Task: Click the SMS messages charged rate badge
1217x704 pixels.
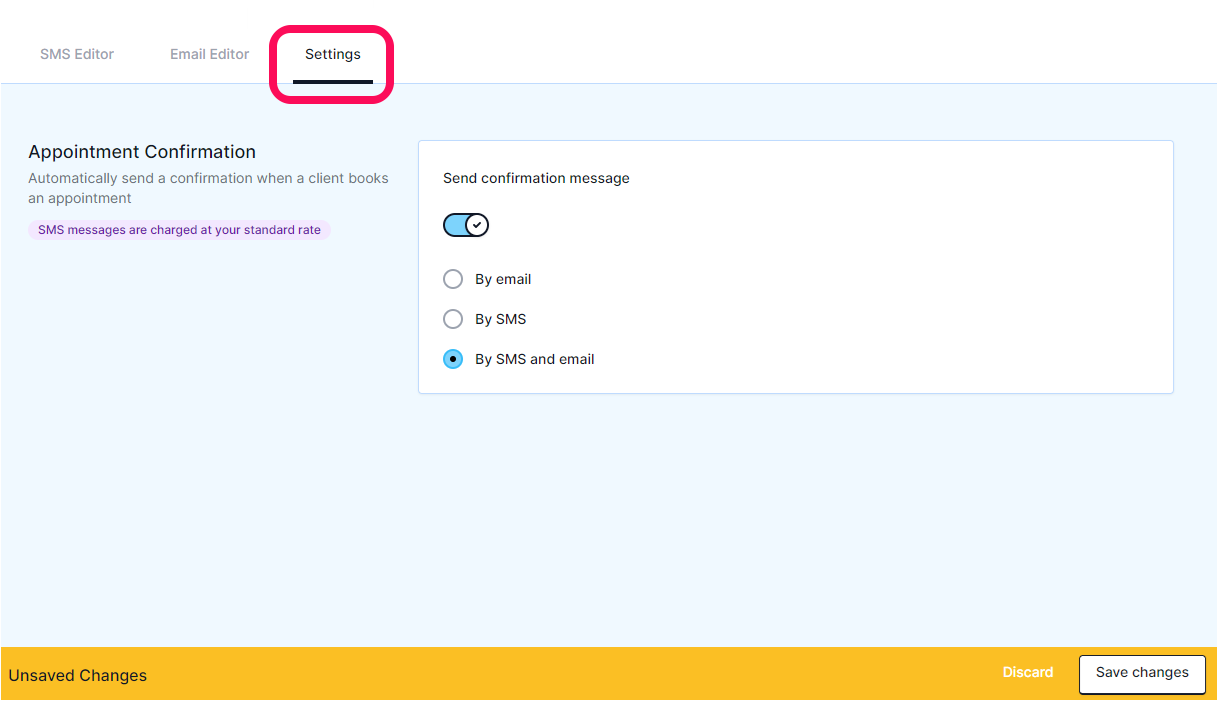Action: tap(179, 230)
